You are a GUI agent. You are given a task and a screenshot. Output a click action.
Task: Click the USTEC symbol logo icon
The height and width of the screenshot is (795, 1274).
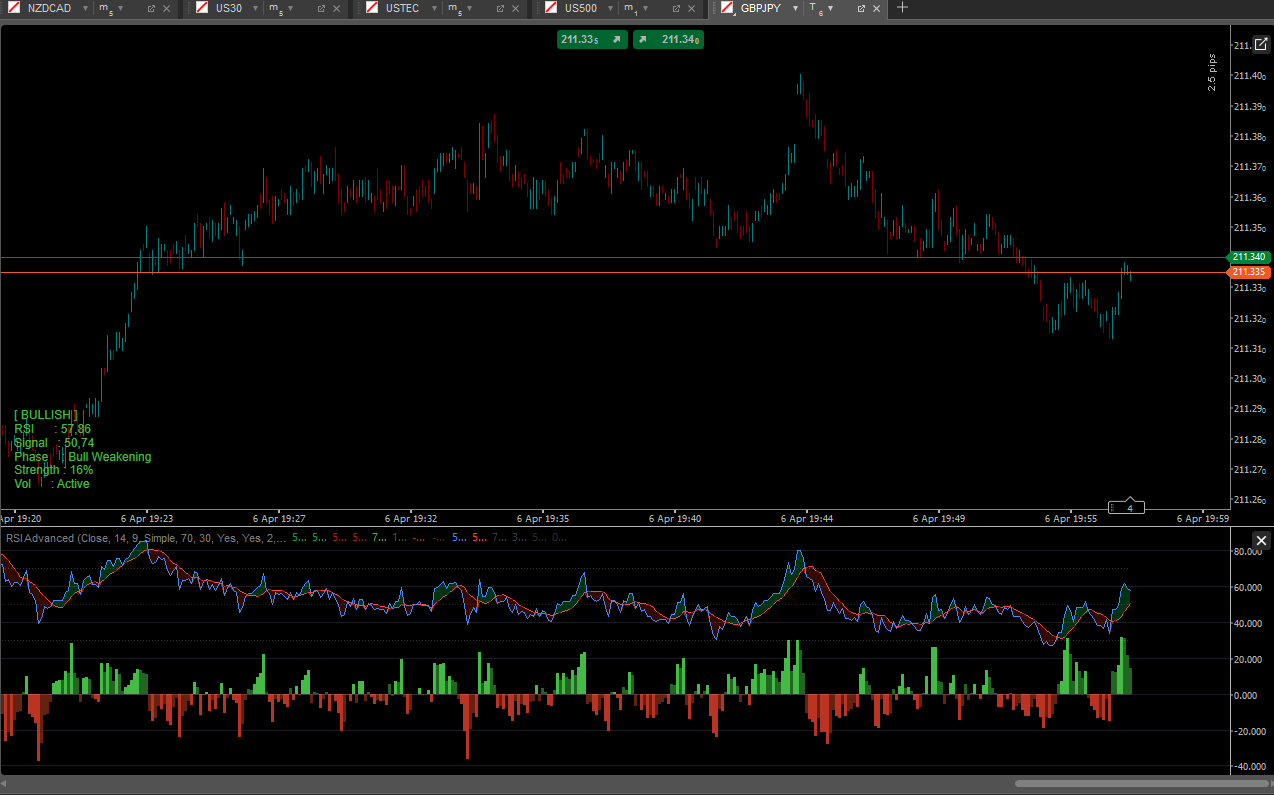click(x=374, y=8)
